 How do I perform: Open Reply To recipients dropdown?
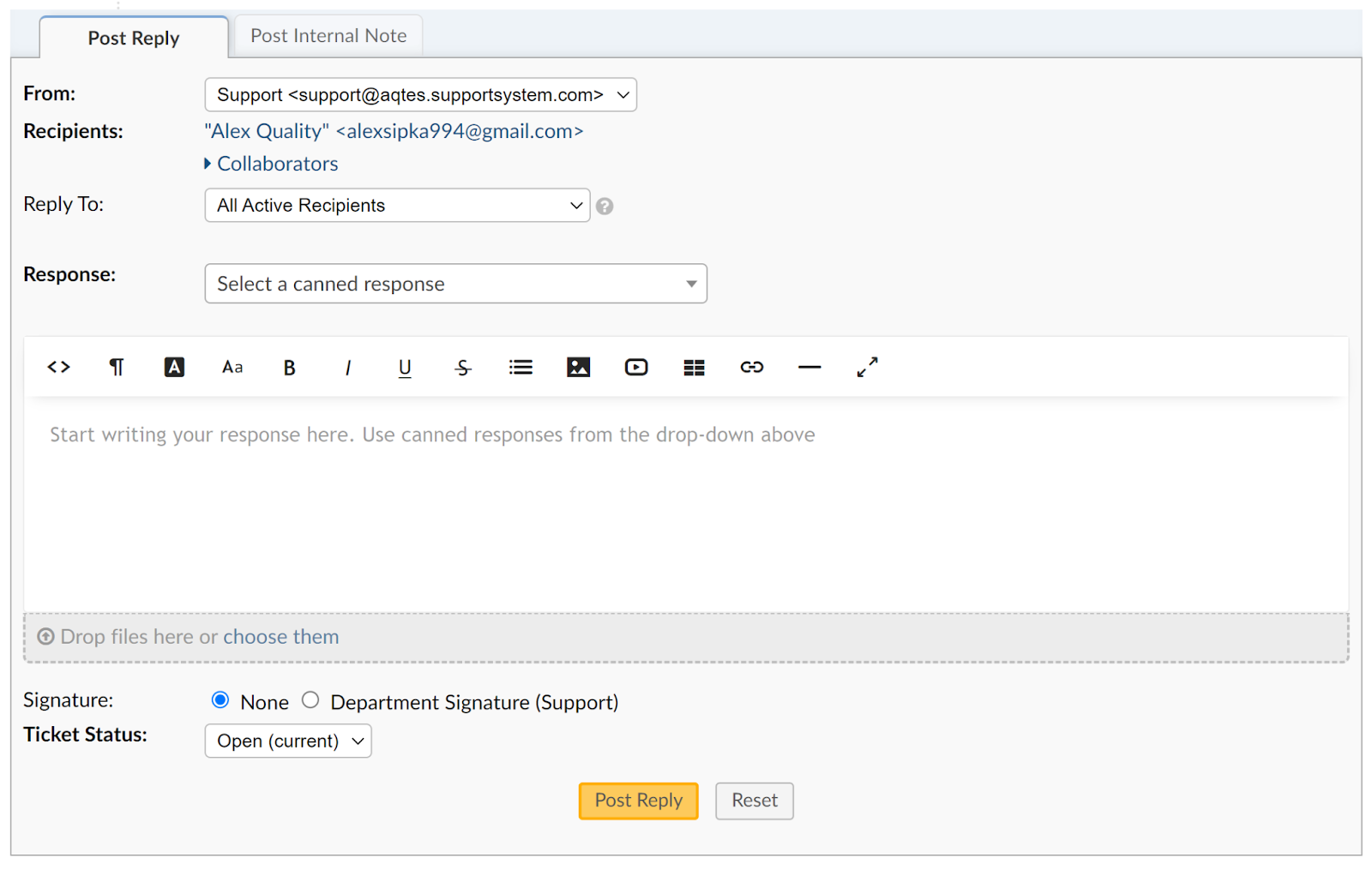[397, 206]
